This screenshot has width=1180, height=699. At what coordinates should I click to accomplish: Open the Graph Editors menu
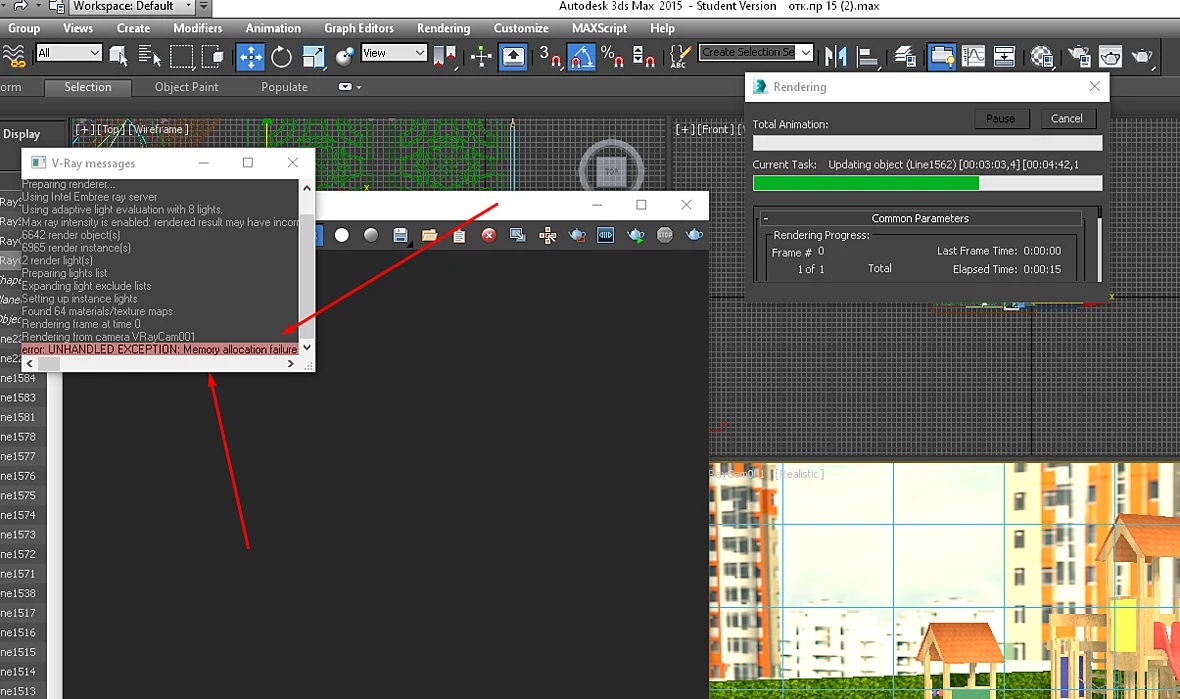(359, 29)
